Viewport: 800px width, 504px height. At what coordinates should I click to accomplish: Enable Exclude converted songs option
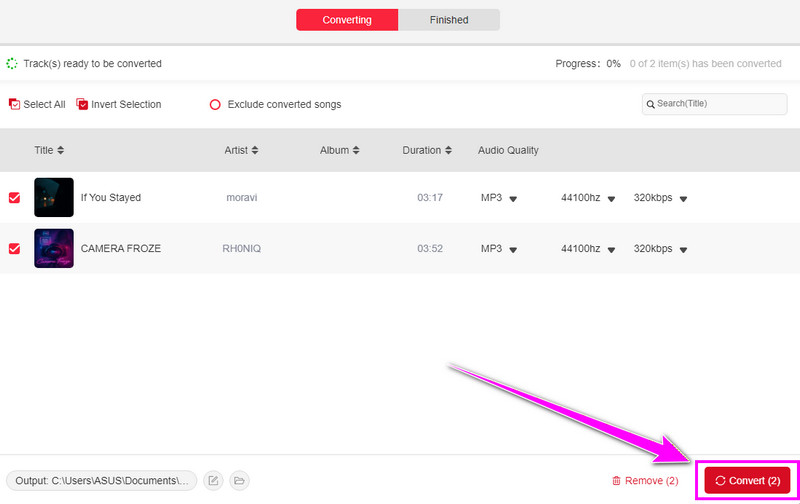[x=215, y=104]
